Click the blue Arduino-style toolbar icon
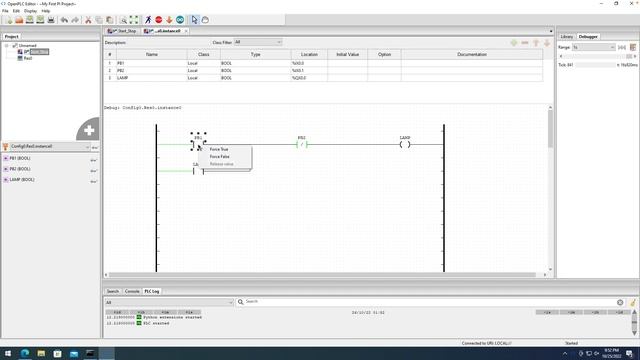 (180, 20)
